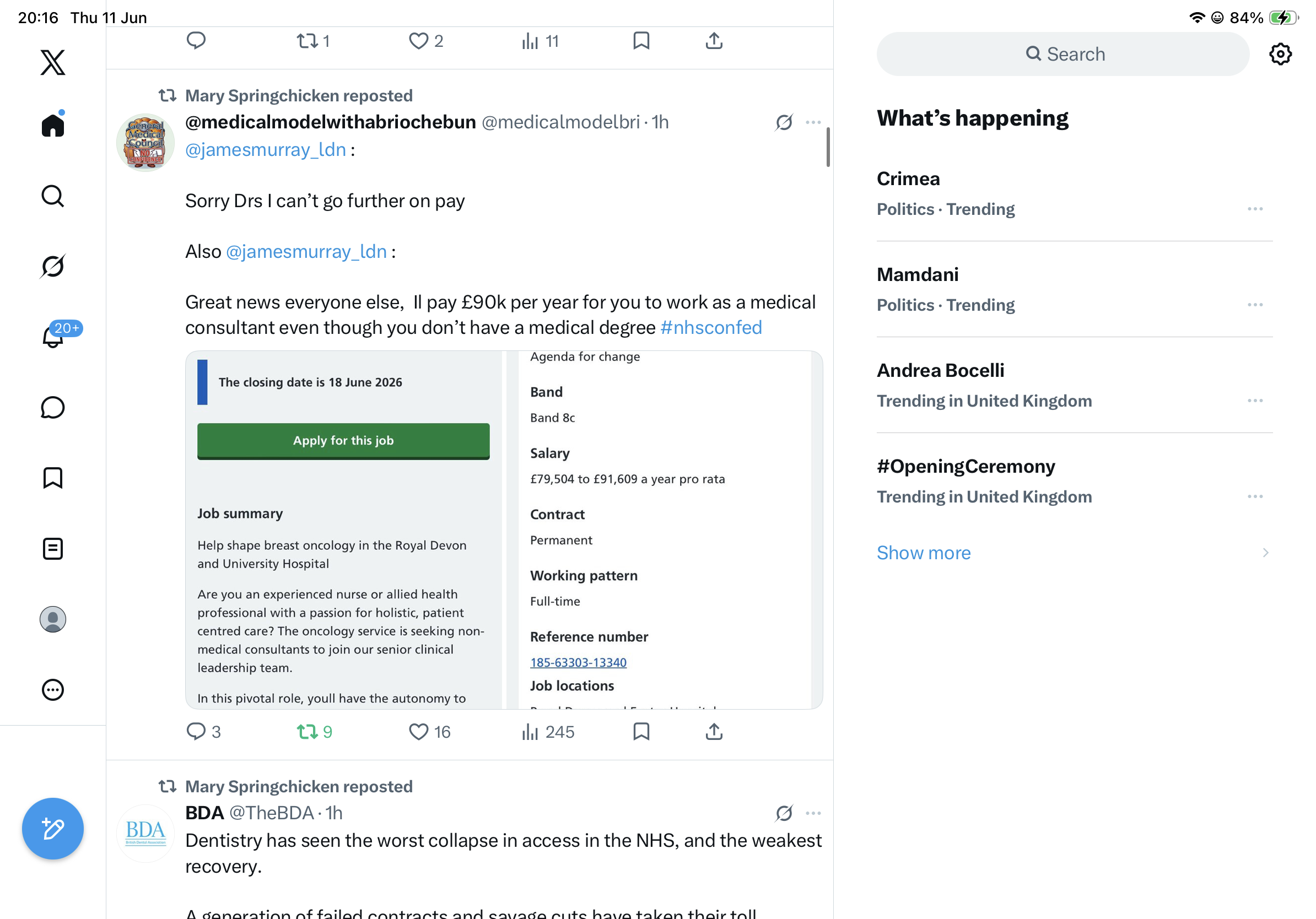
Task: Open trends settings gear icon
Action: tap(1280, 55)
